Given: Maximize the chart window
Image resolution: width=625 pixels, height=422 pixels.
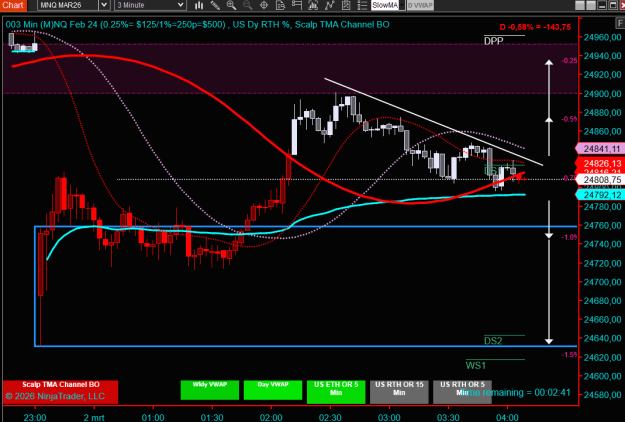Looking at the screenshot, I should (613, 5).
